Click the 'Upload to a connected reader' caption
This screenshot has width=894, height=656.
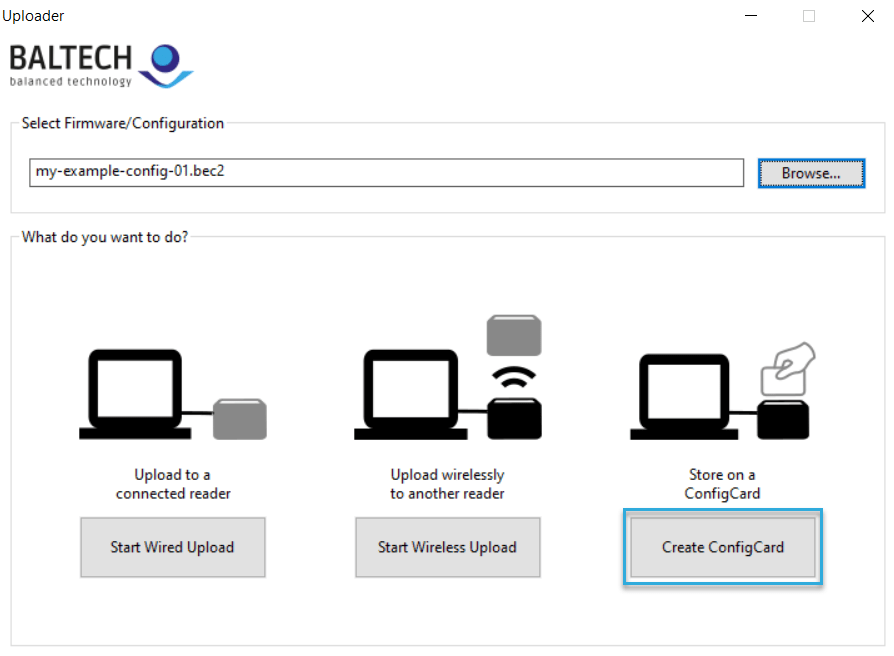tap(172, 484)
